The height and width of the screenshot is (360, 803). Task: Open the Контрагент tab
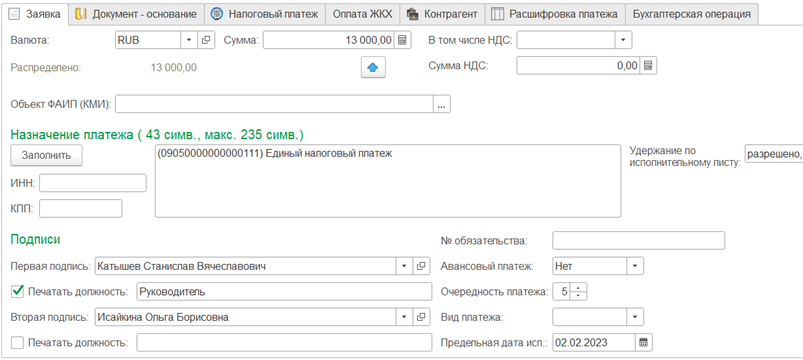coord(442,14)
